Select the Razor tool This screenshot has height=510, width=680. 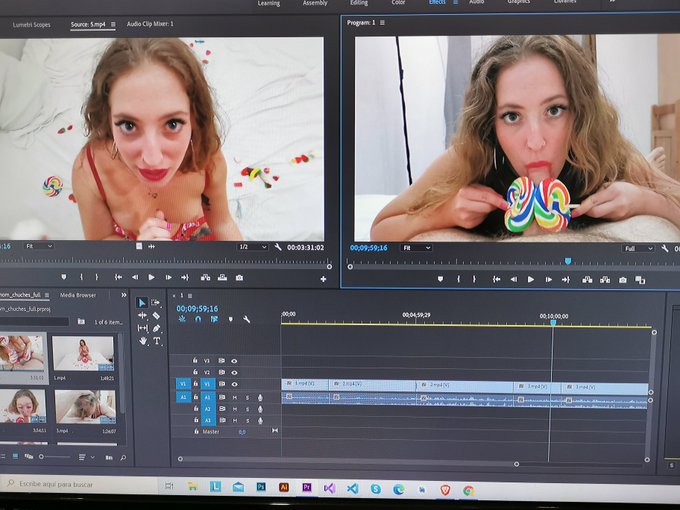pyautogui.click(x=156, y=315)
